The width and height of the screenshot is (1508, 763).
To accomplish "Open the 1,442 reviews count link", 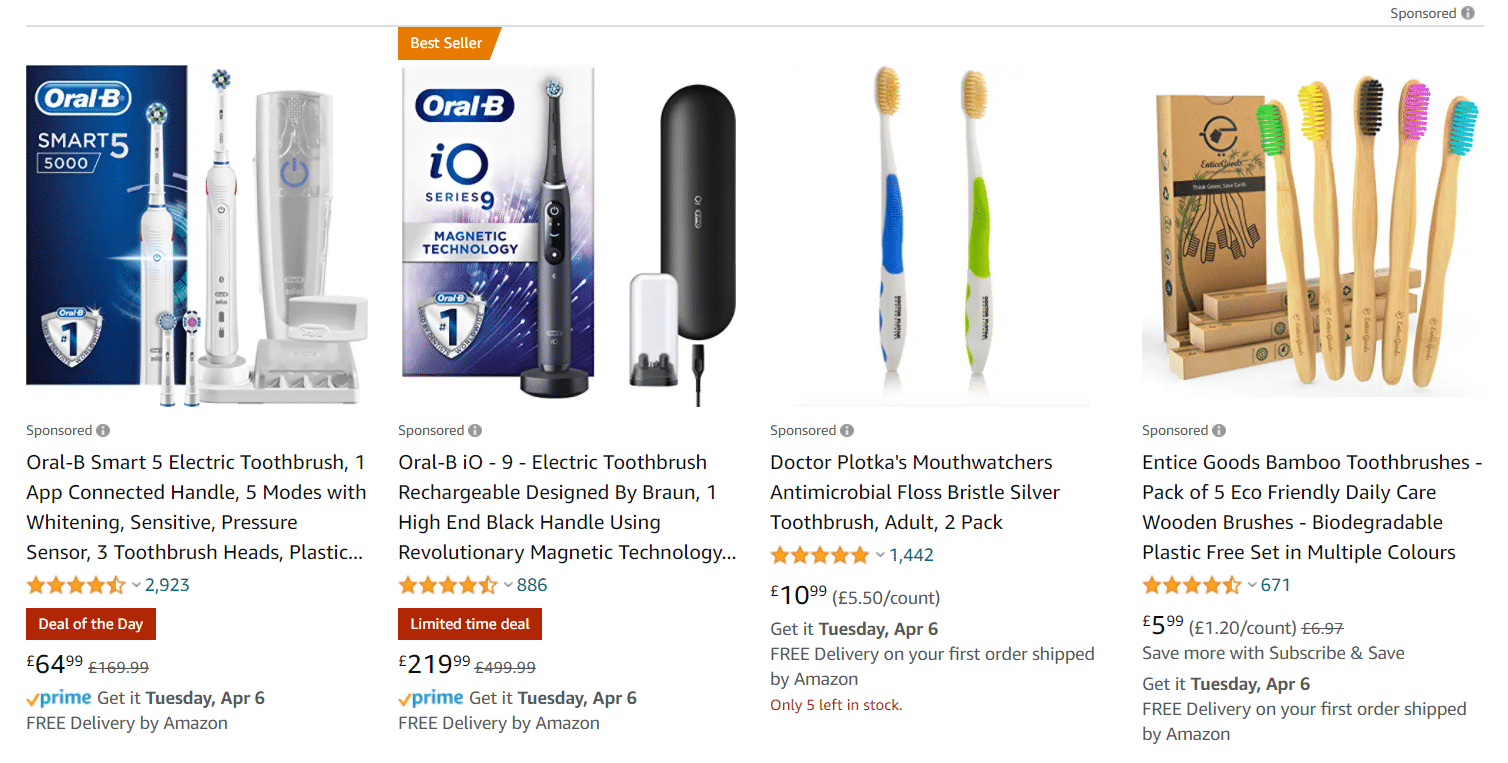I will click(x=911, y=555).
